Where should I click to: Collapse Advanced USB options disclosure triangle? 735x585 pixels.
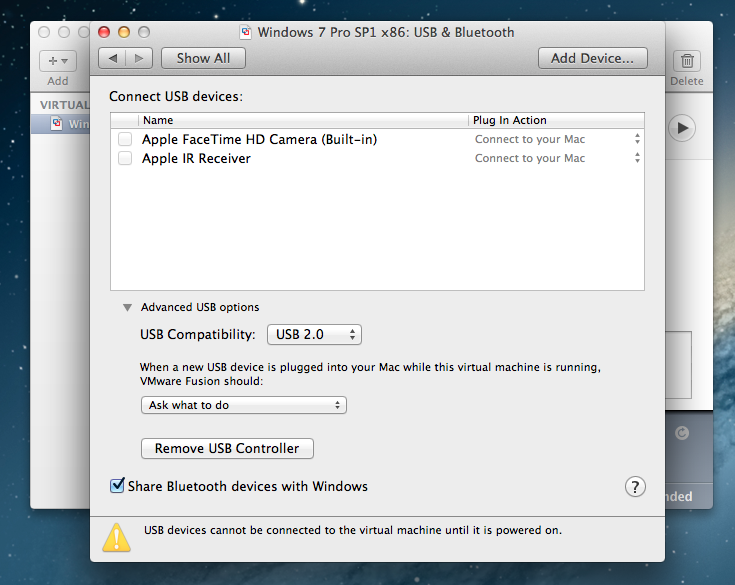tap(127, 307)
